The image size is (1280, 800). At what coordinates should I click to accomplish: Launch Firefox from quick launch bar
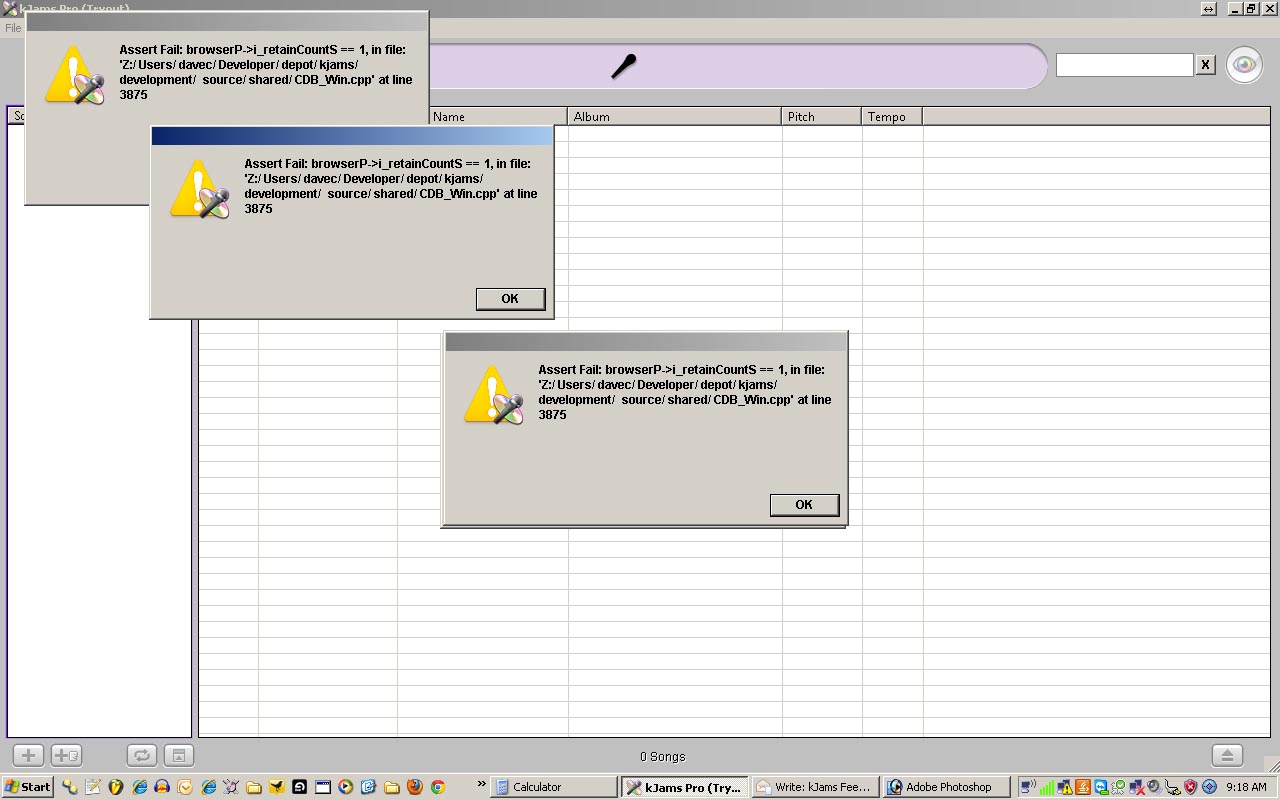pyautogui.click(x=414, y=787)
